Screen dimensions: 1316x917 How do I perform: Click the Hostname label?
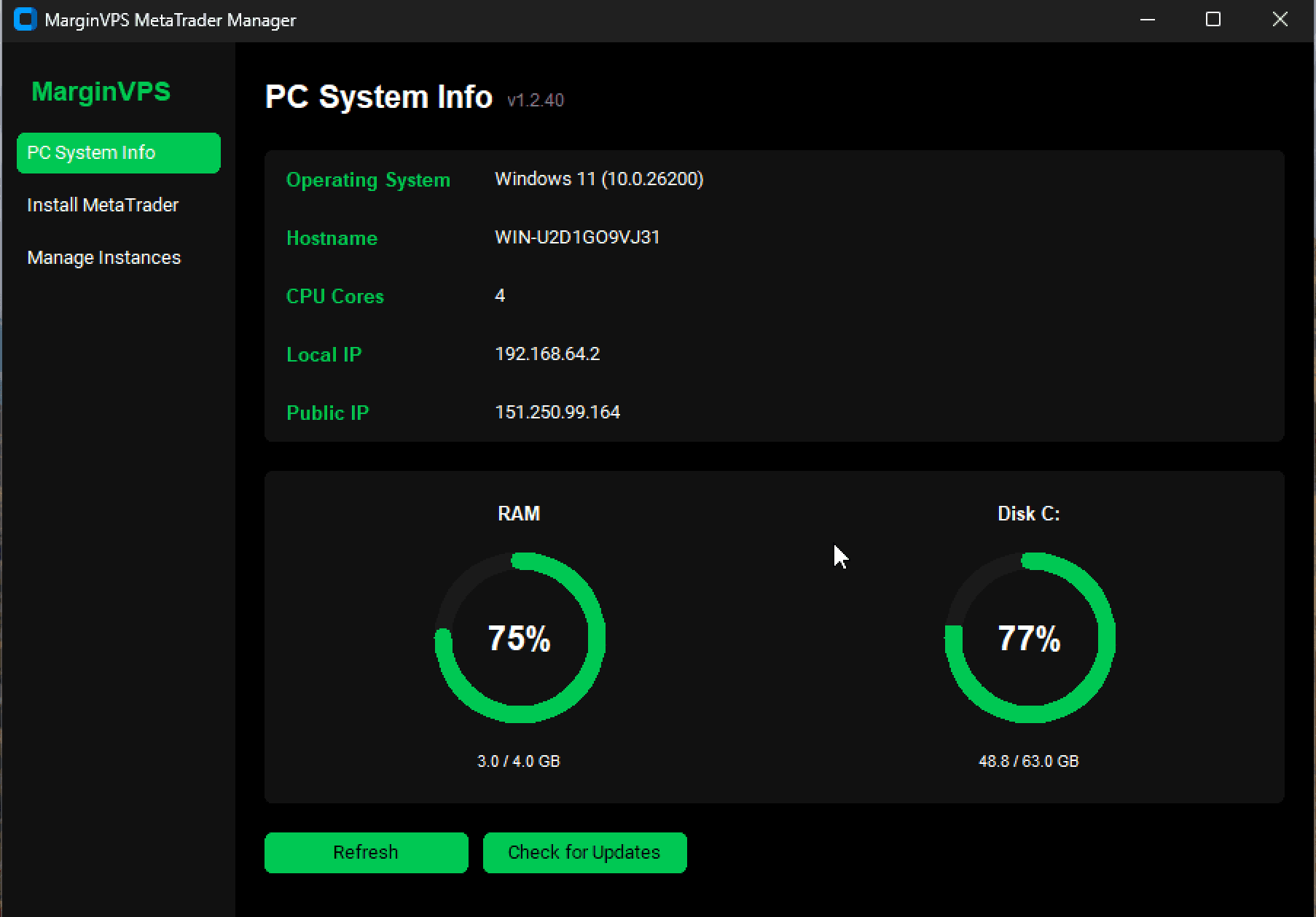point(332,238)
